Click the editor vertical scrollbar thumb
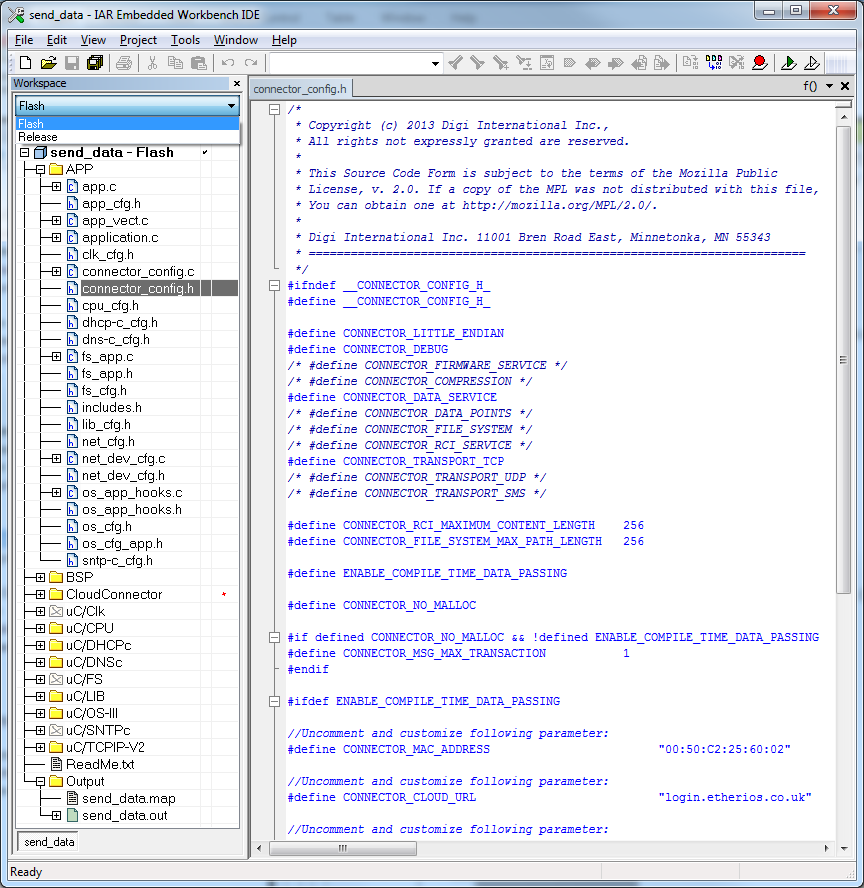The height and width of the screenshot is (888, 864). tap(844, 360)
